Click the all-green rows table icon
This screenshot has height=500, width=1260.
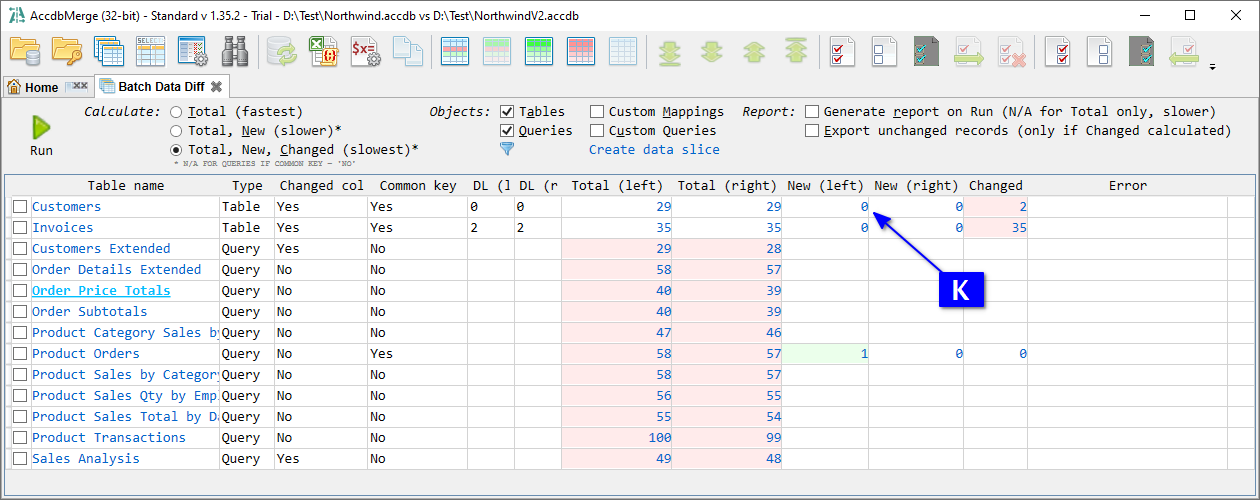point(539,51)
